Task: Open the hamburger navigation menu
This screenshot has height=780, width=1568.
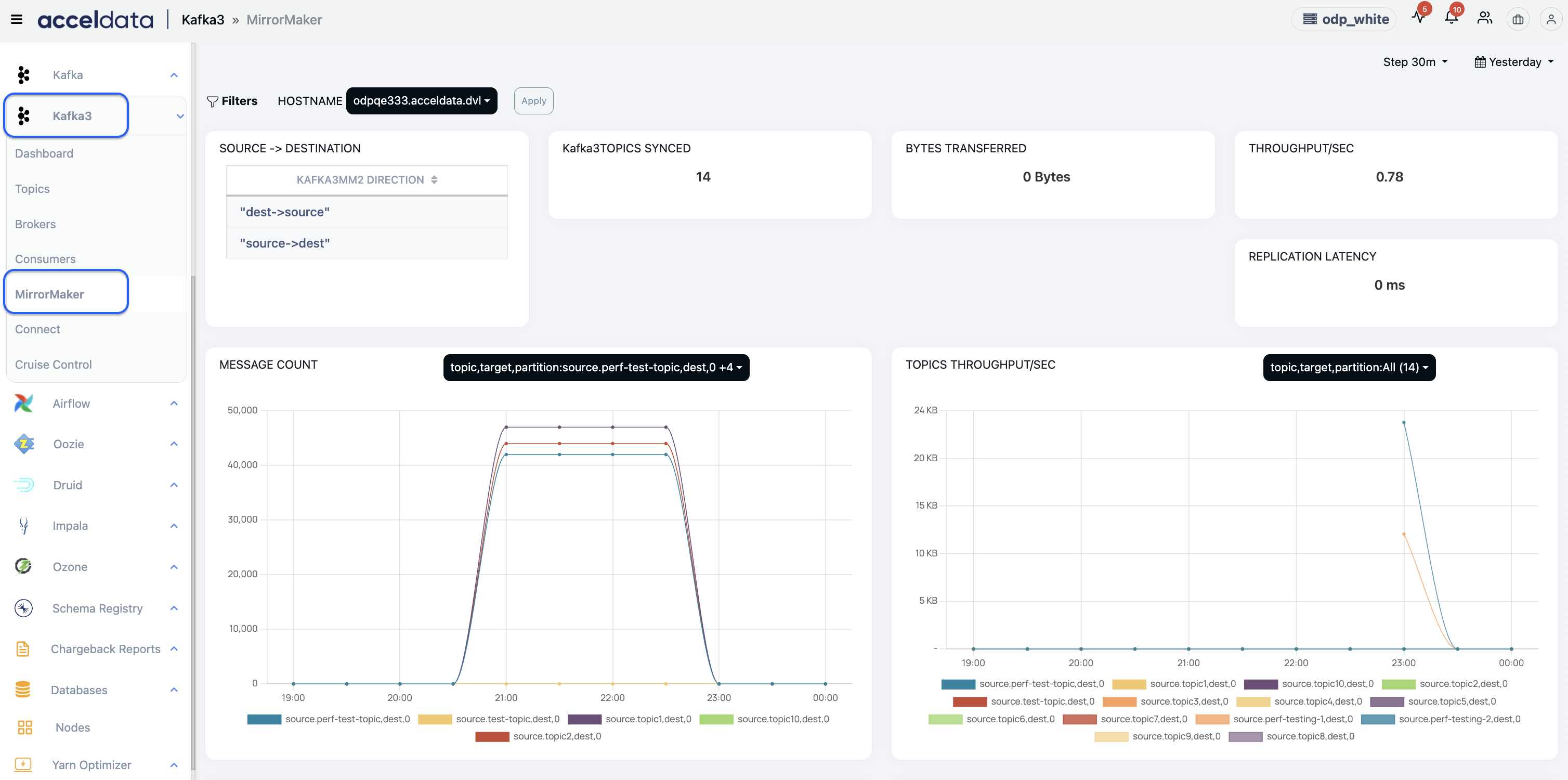Action: [17, 19]
